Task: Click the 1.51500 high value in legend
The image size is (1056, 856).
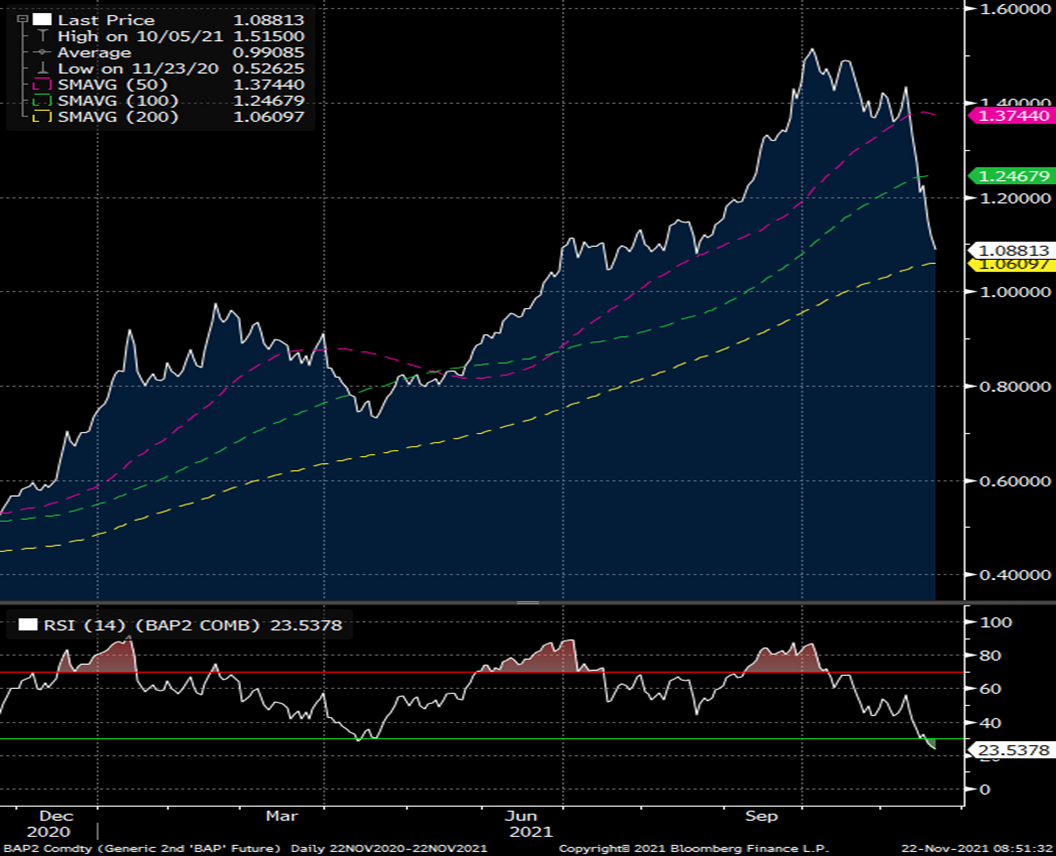Action: pyautogui.click(x=269, y=36)
